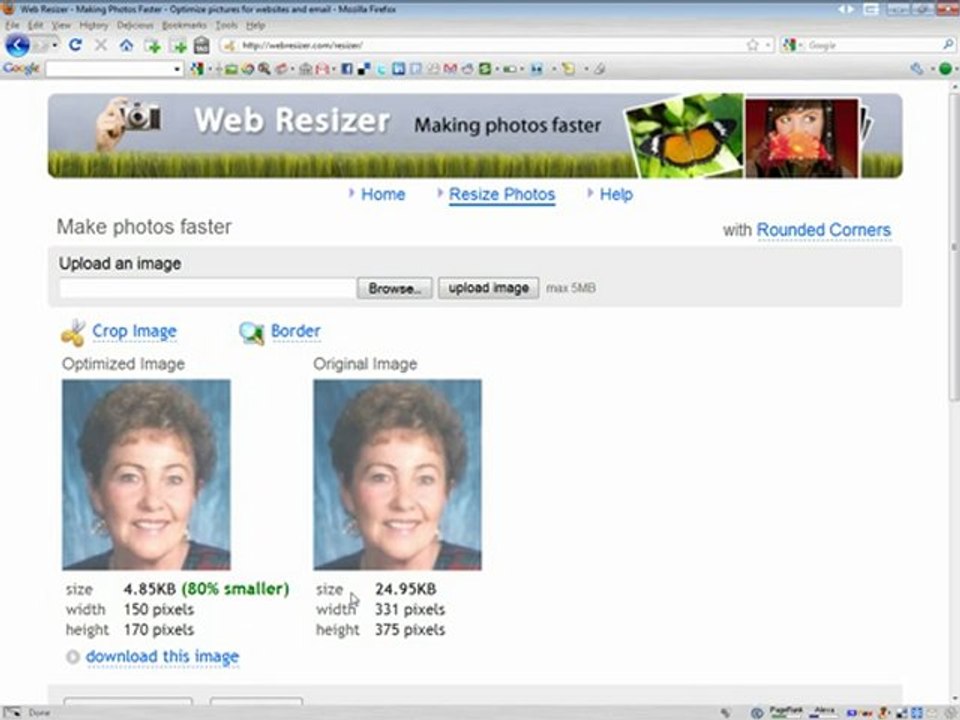Click the Delicious icon in the toolbar

(364, 69)
